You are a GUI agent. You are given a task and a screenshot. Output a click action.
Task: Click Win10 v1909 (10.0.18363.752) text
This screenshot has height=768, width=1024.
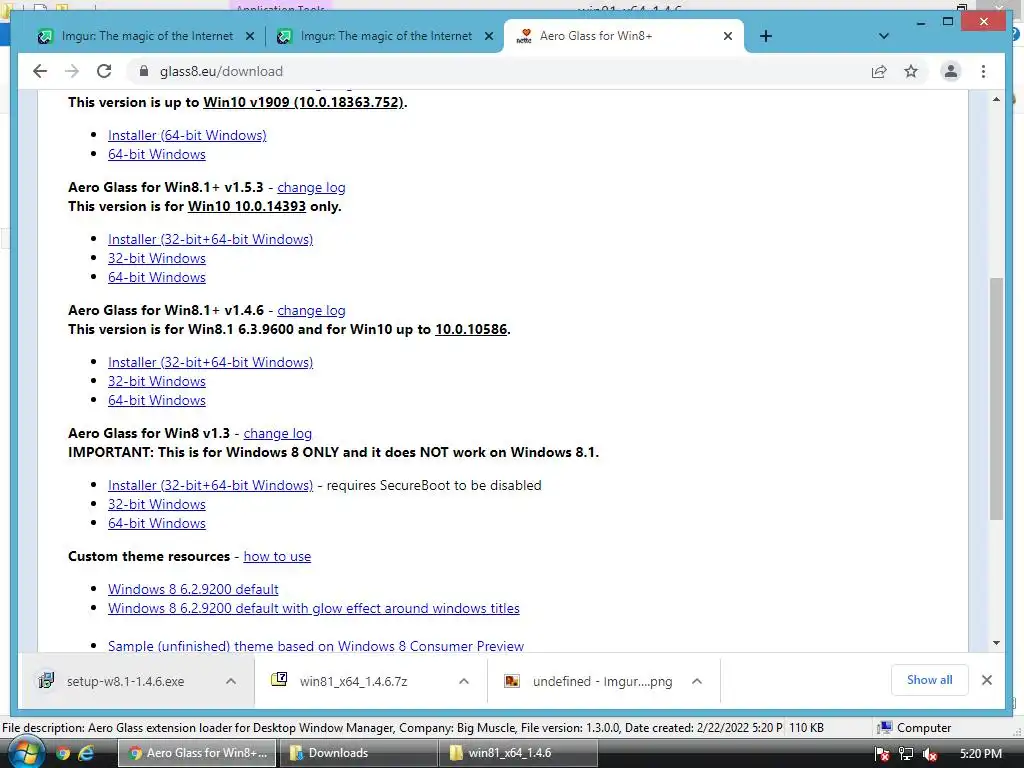304,103
